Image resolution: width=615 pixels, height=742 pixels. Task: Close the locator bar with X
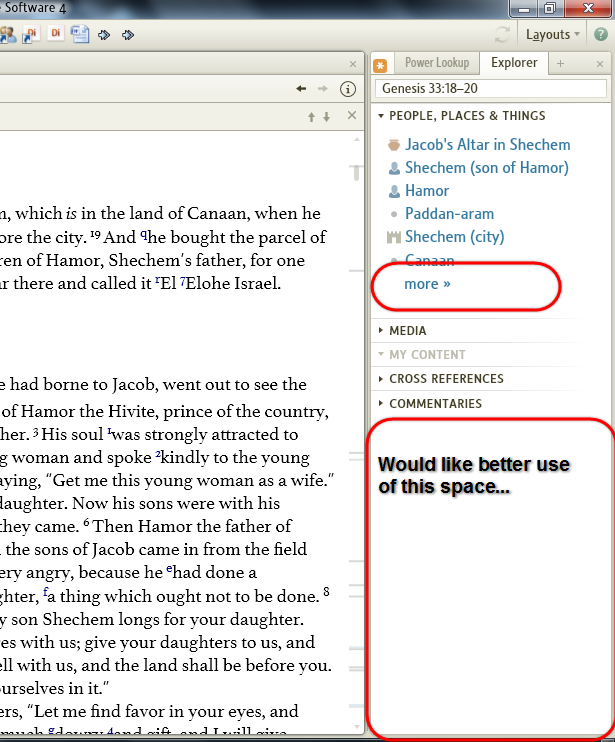351,115
